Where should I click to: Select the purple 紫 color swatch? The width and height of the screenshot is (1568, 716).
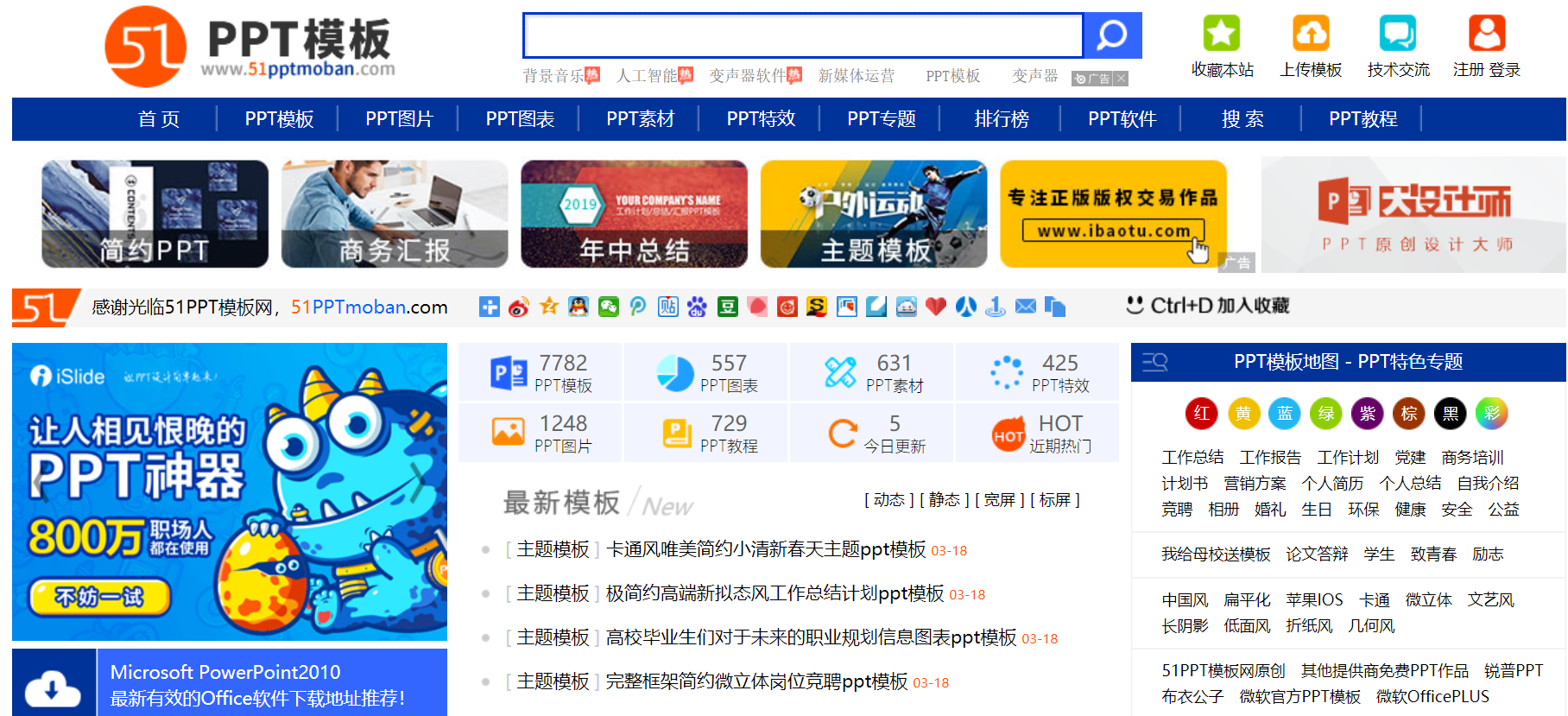[1368, 414]
